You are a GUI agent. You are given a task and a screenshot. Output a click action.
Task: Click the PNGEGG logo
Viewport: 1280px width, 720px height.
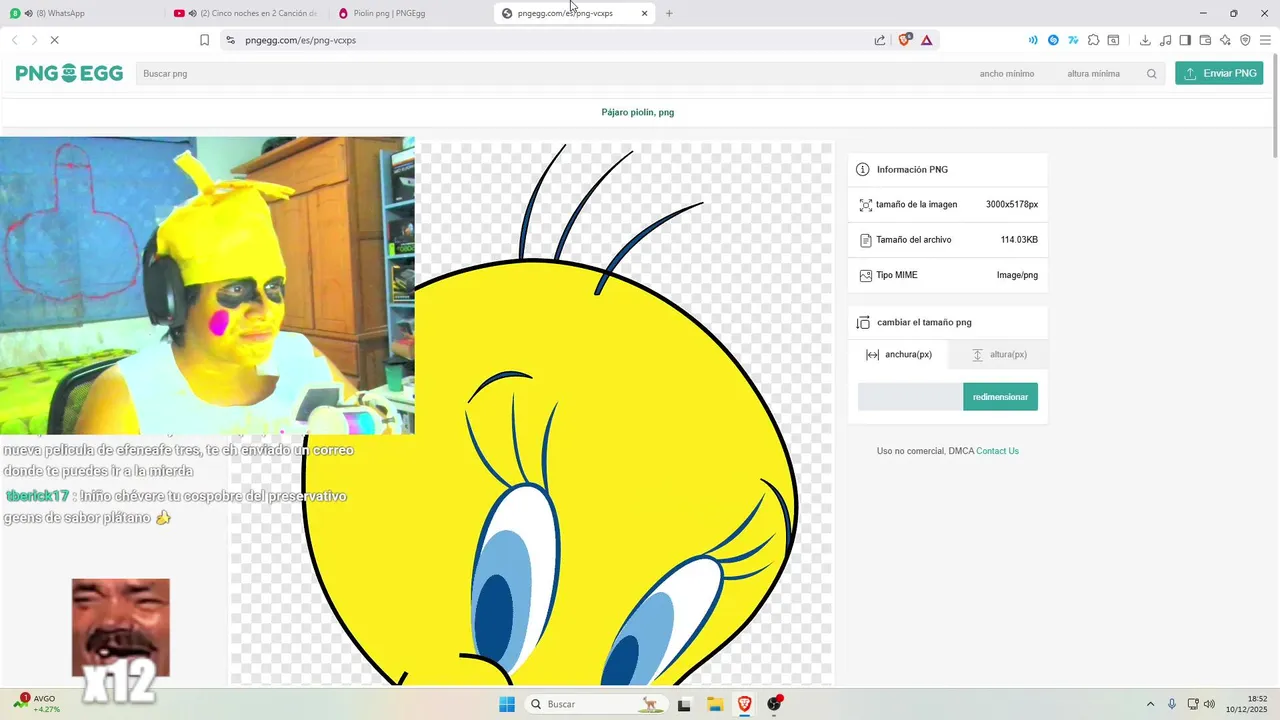(69, 73)
